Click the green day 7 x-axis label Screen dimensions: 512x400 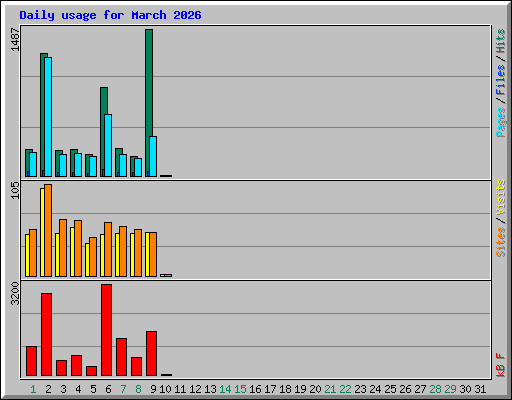coord(123,389)
